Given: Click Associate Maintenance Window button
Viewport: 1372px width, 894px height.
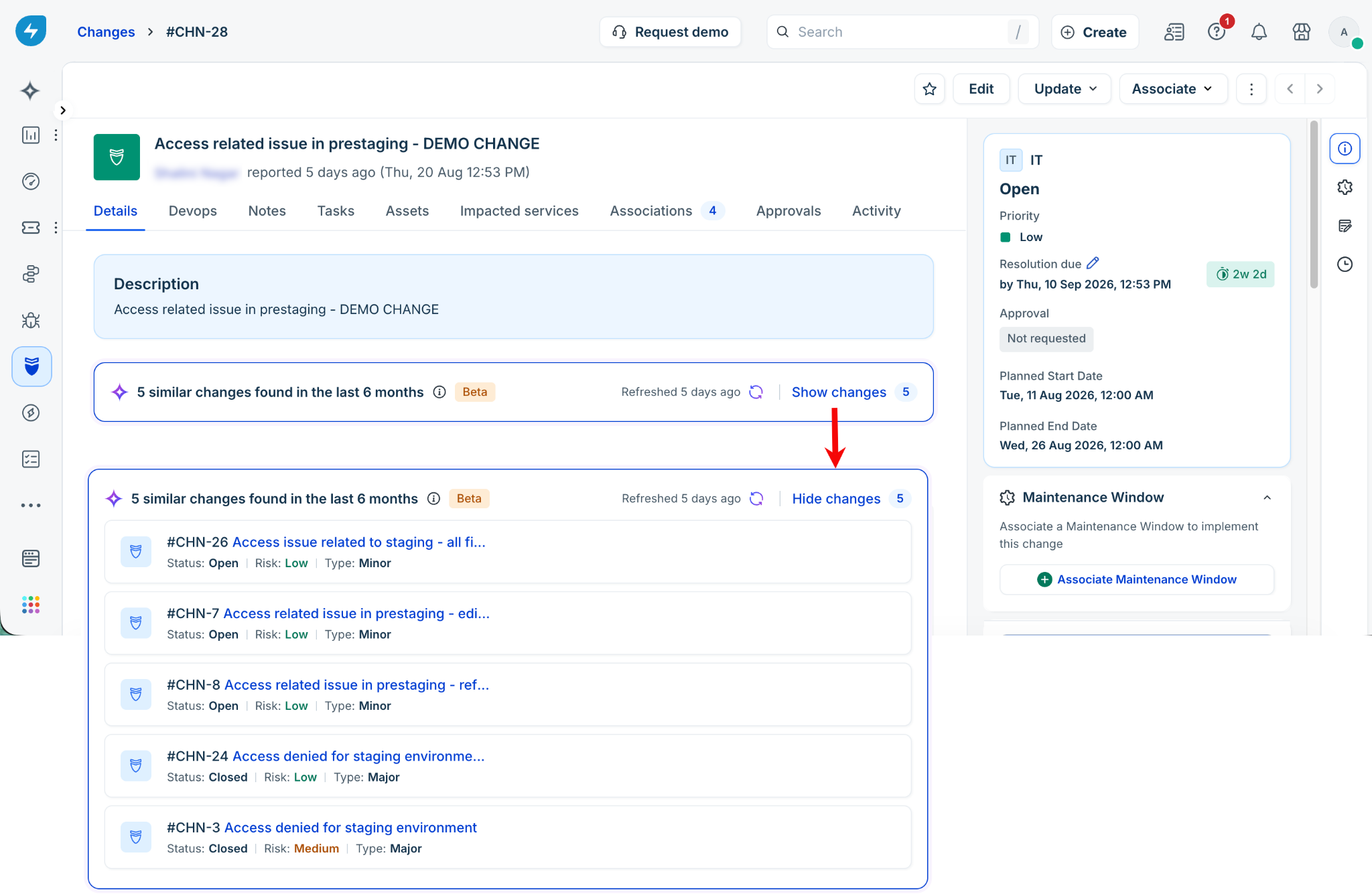Looking at the screenshot, I should coord(1137,579).
